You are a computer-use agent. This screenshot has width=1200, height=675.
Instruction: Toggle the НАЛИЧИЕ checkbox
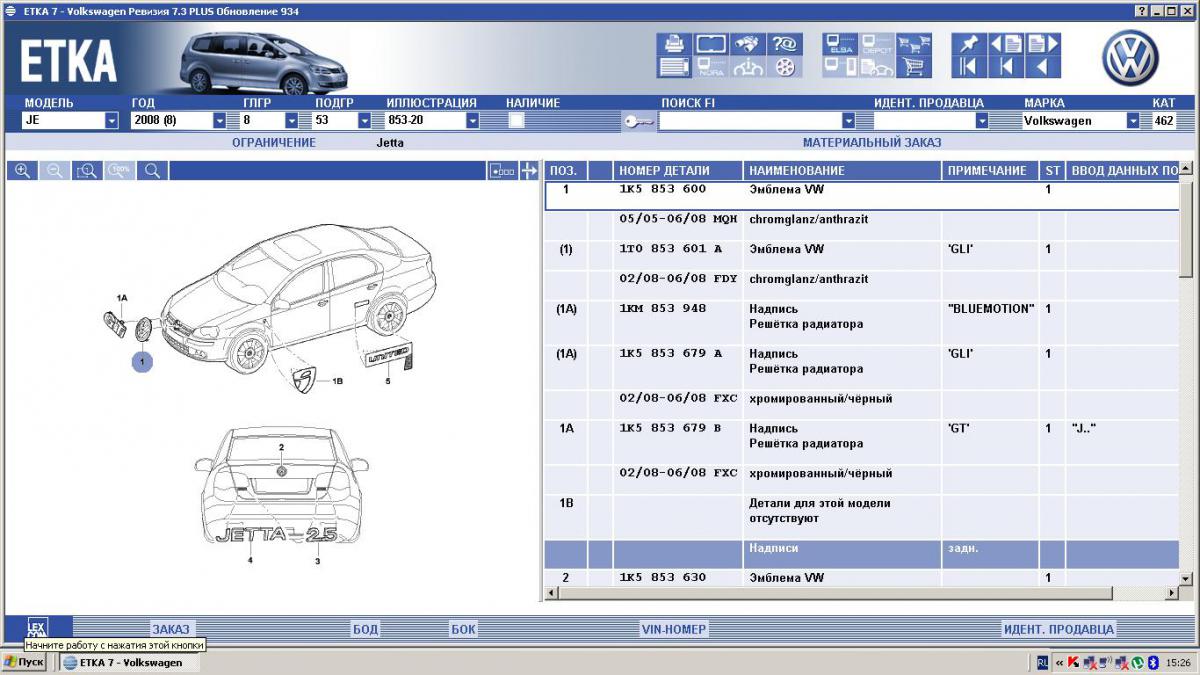(516, 120)
